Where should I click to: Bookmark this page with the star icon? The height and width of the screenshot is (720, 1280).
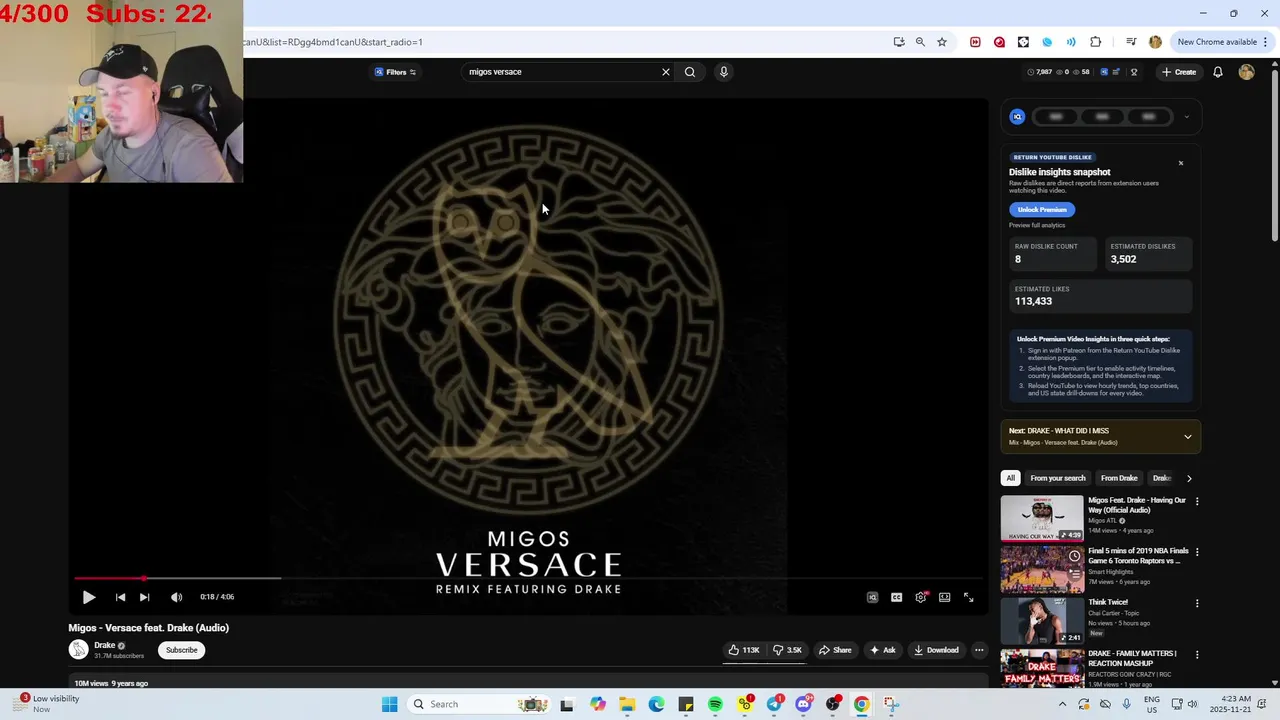942,42
